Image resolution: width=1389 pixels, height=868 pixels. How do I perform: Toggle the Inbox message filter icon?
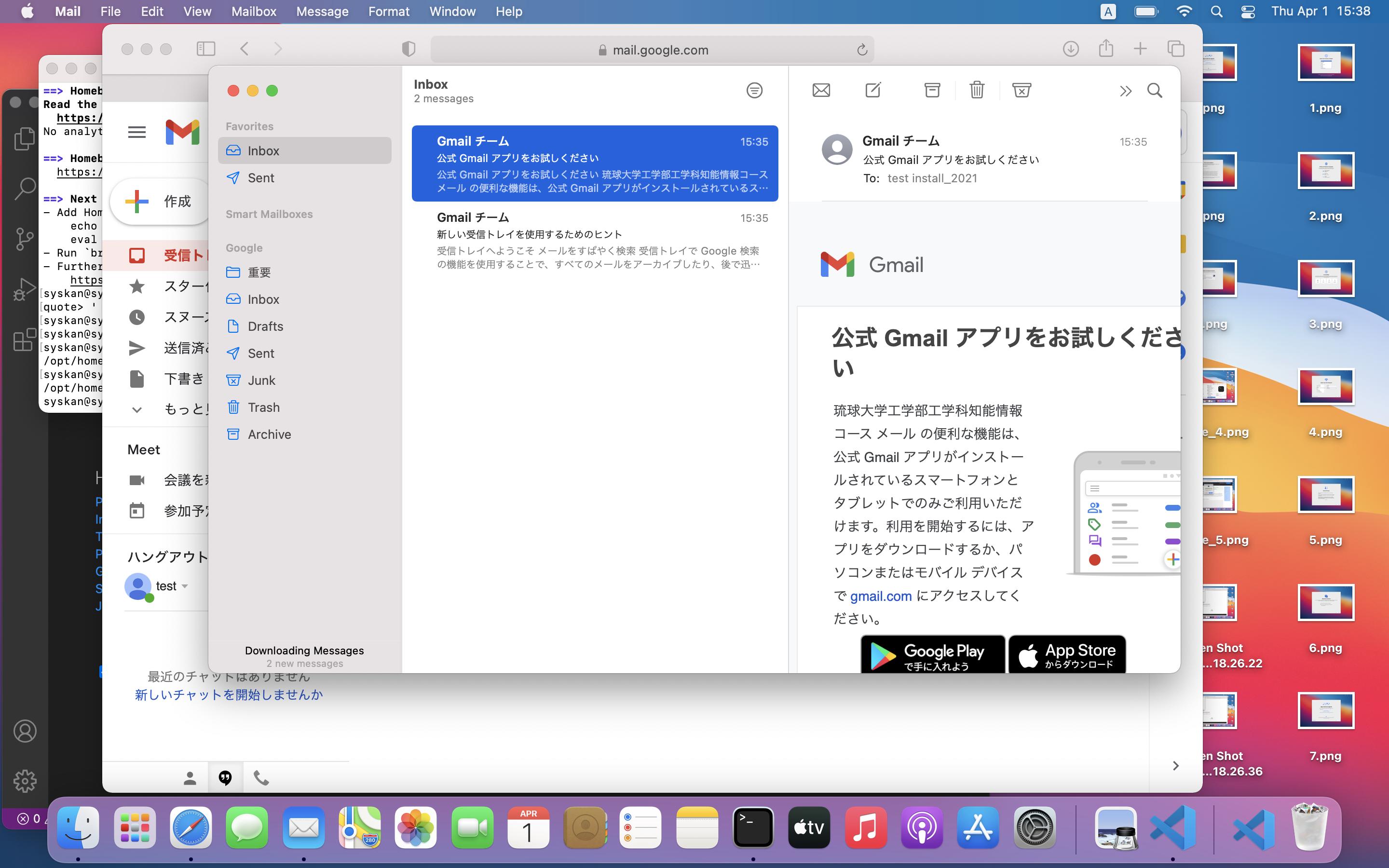pyautogui.click(x=754, y=90)
